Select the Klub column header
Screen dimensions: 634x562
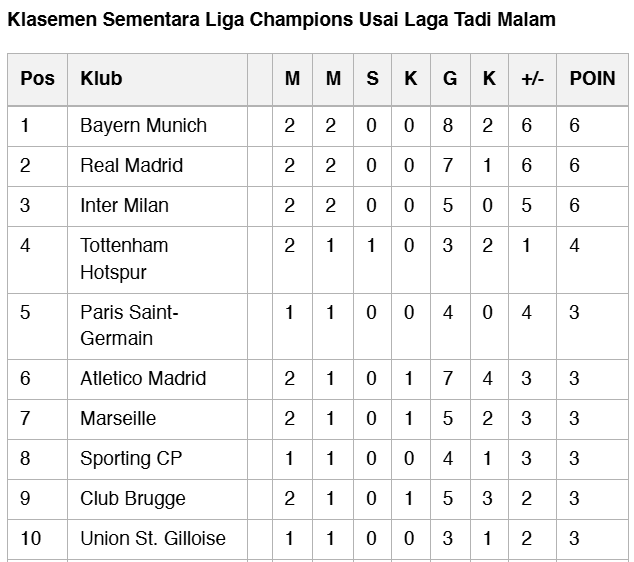[x=101, y=79]
